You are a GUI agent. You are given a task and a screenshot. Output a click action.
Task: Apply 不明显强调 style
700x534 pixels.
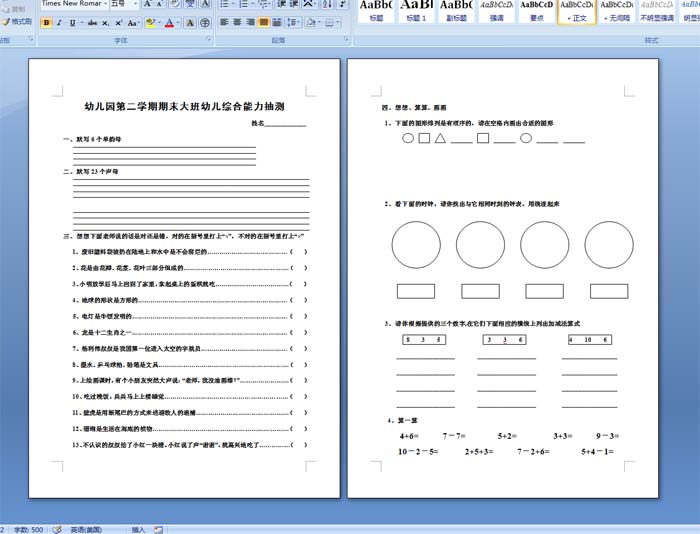[x=656, y=11]
